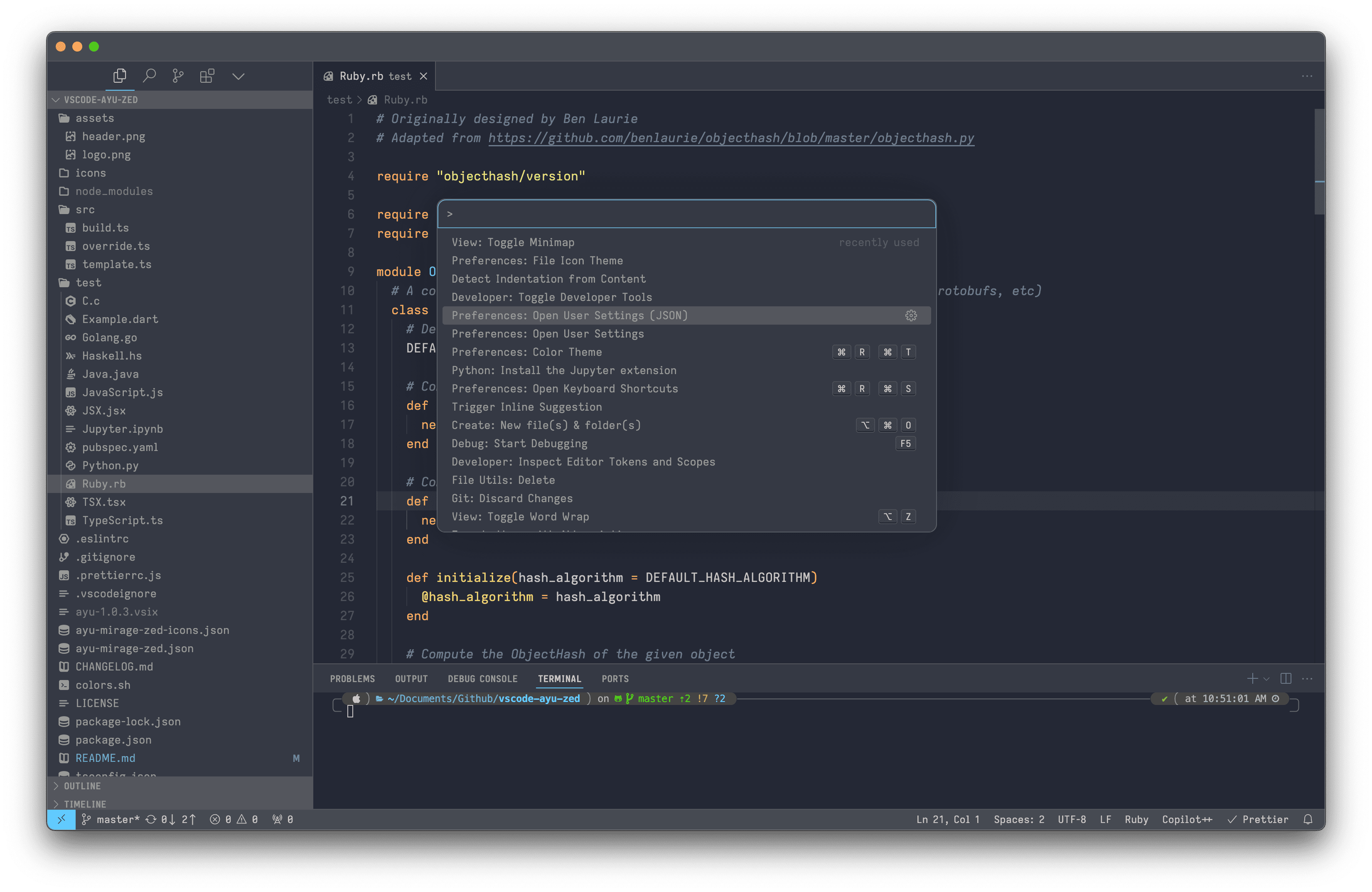Click the remote window status icon
Viewport: 1372px width, 892px height.
(x=61, y=819)
